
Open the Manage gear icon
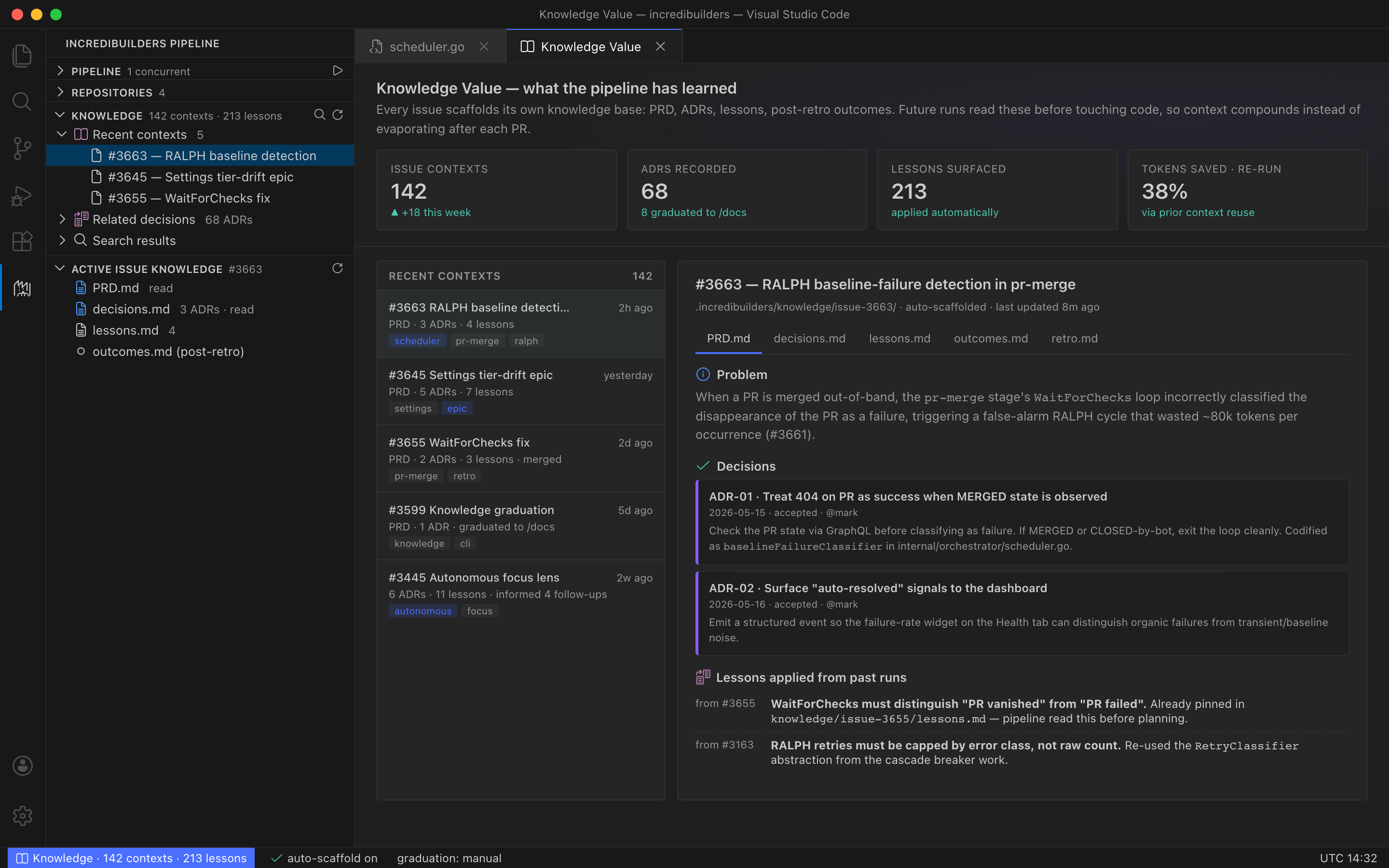[22, 815]
